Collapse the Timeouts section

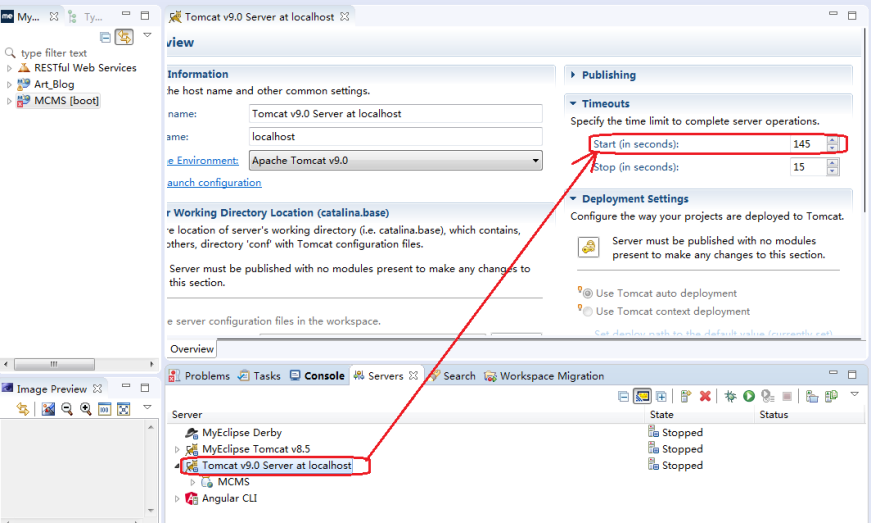pyautogui.click(x=573, y=103)
